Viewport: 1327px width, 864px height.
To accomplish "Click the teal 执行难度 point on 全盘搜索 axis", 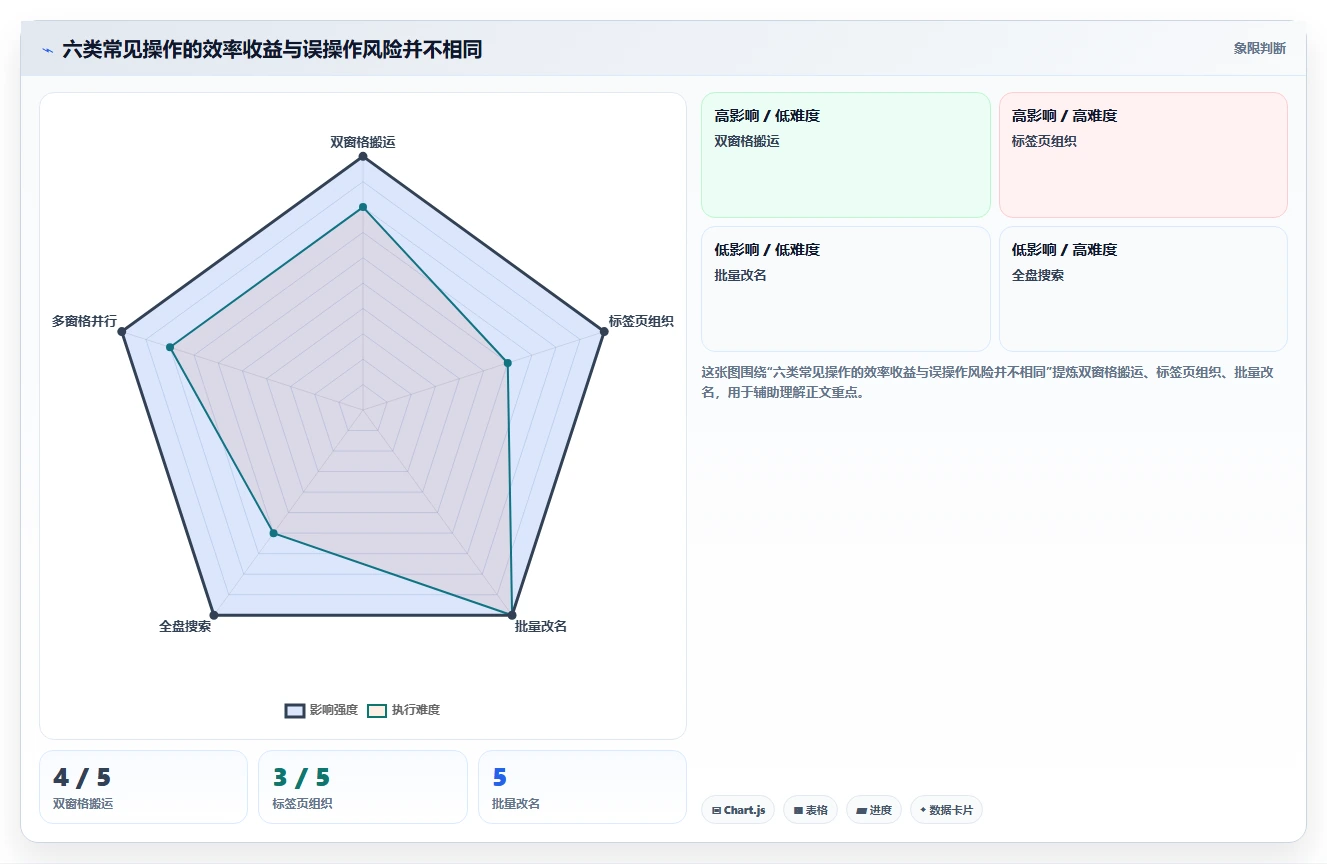I will (x=274, y=534).
